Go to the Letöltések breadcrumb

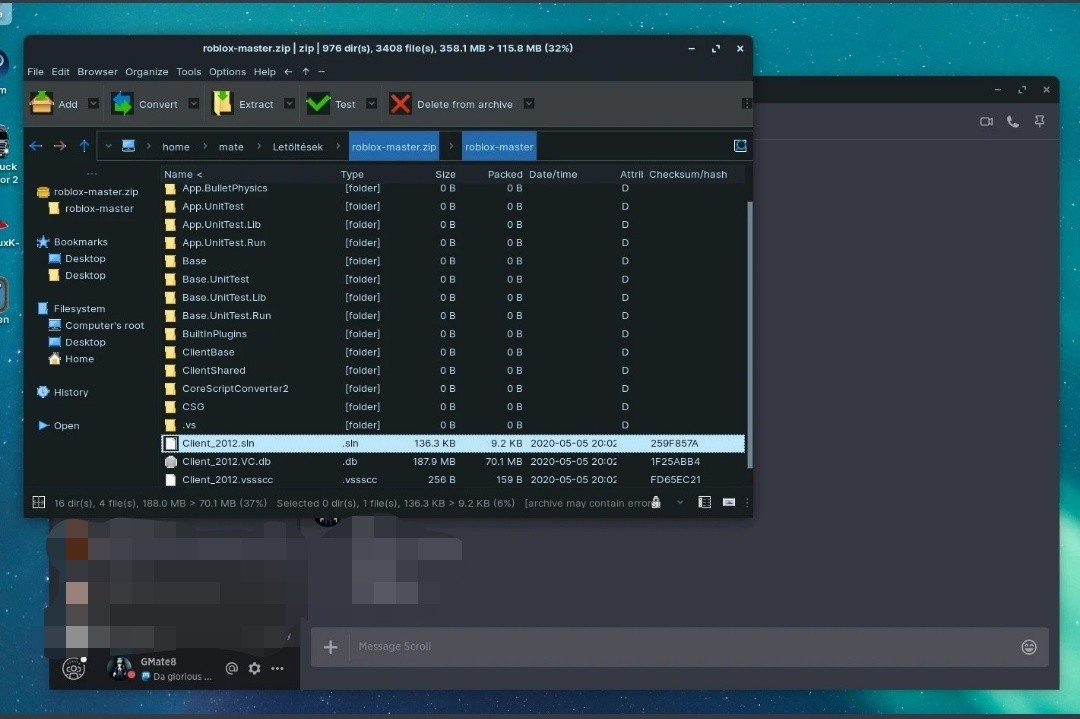[298, 147]
